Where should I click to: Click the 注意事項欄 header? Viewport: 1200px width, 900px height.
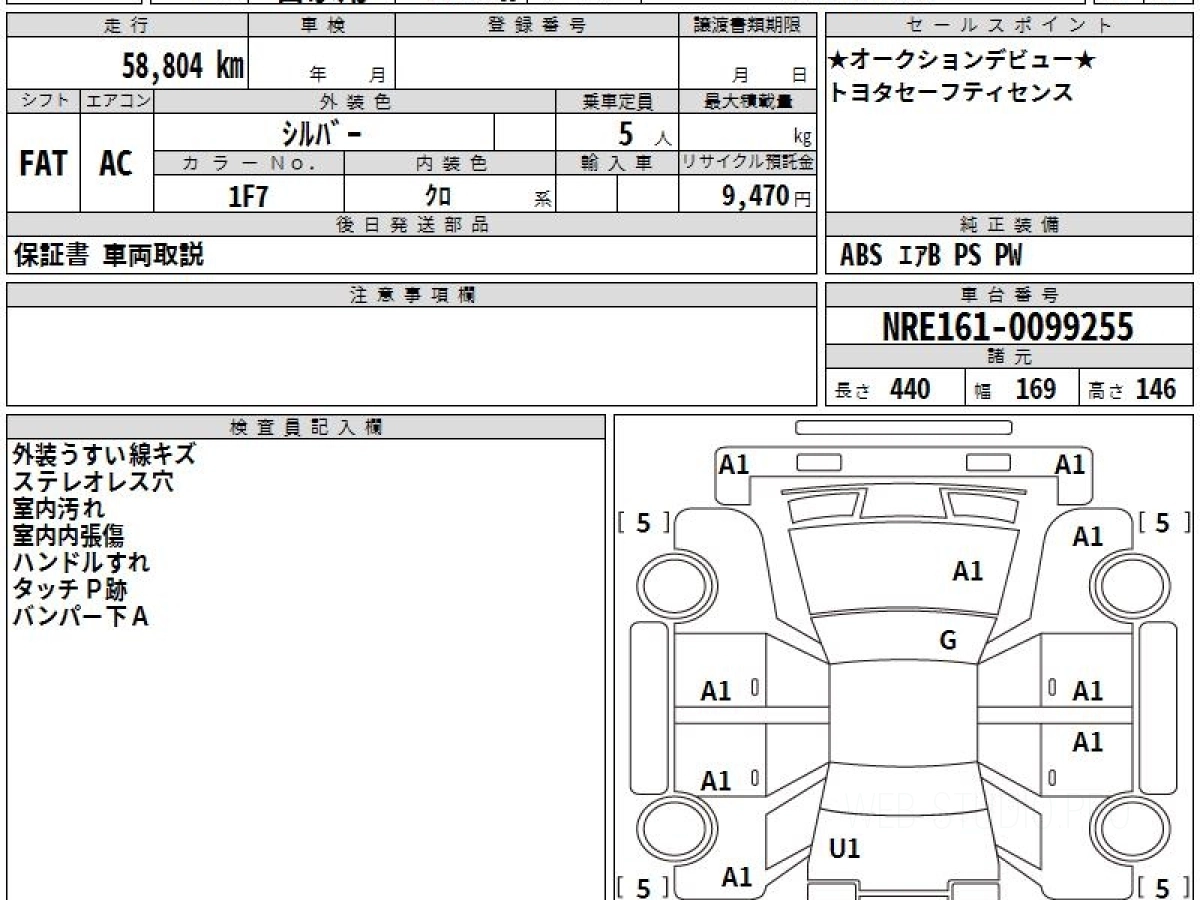tap(412, 295)
